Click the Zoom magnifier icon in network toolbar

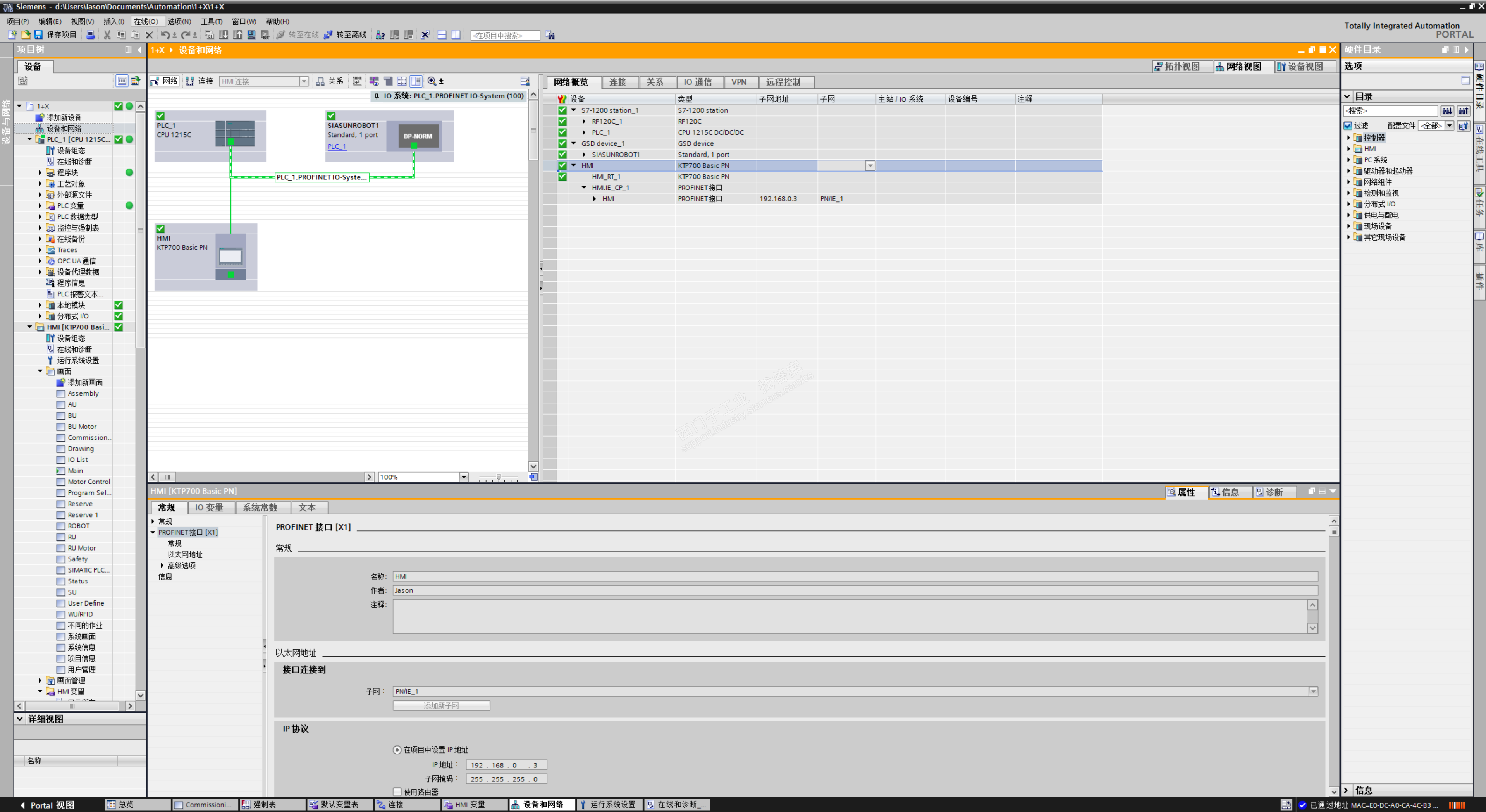[x=432, y=81]
